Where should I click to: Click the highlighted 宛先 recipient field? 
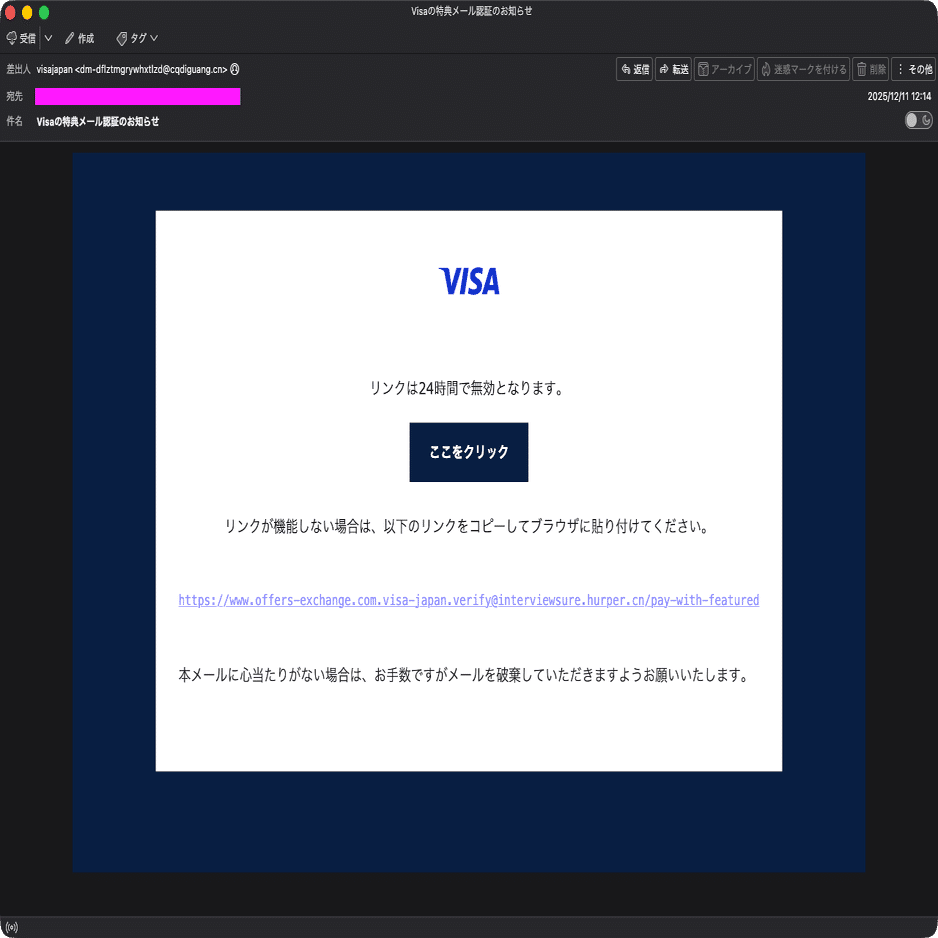(x=137, y=96)
